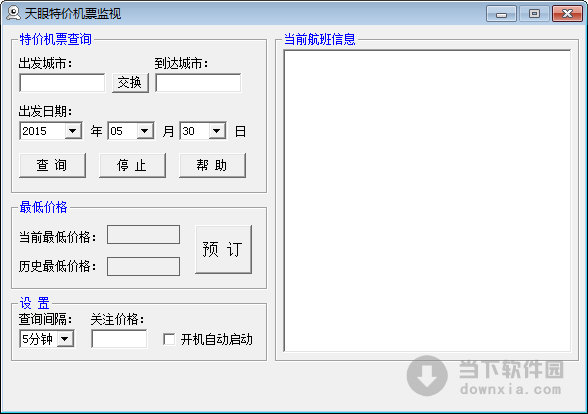The width and height of the screenshot is (588, 414).
Task: Click the 出发城市 departure city input field
Action: click(62, 82)
